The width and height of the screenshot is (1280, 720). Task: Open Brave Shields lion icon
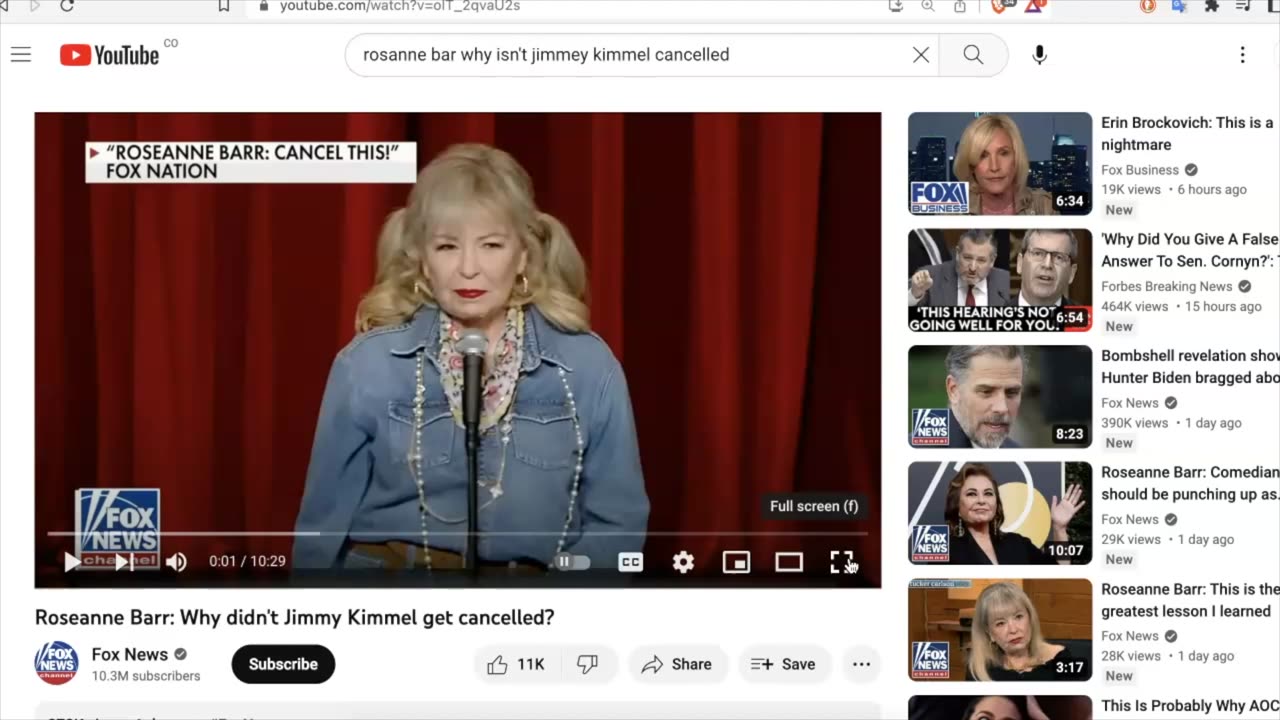[1000, 6]
